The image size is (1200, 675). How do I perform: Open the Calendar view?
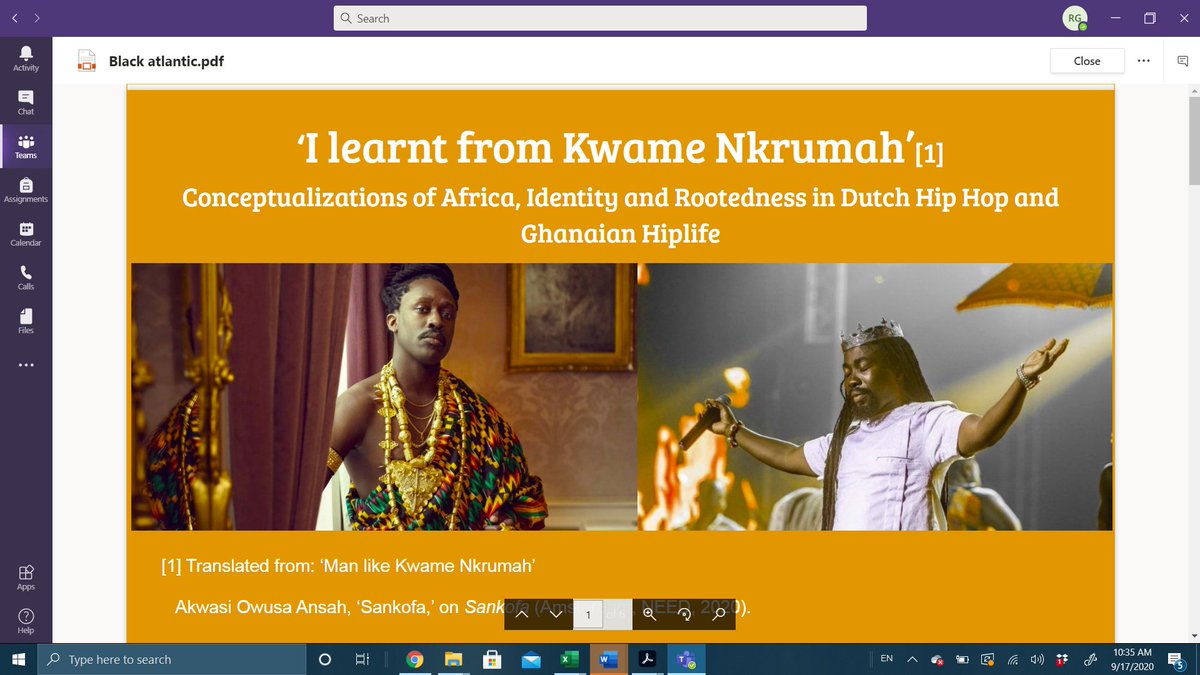pyautogui.click(x=26, y=234)
